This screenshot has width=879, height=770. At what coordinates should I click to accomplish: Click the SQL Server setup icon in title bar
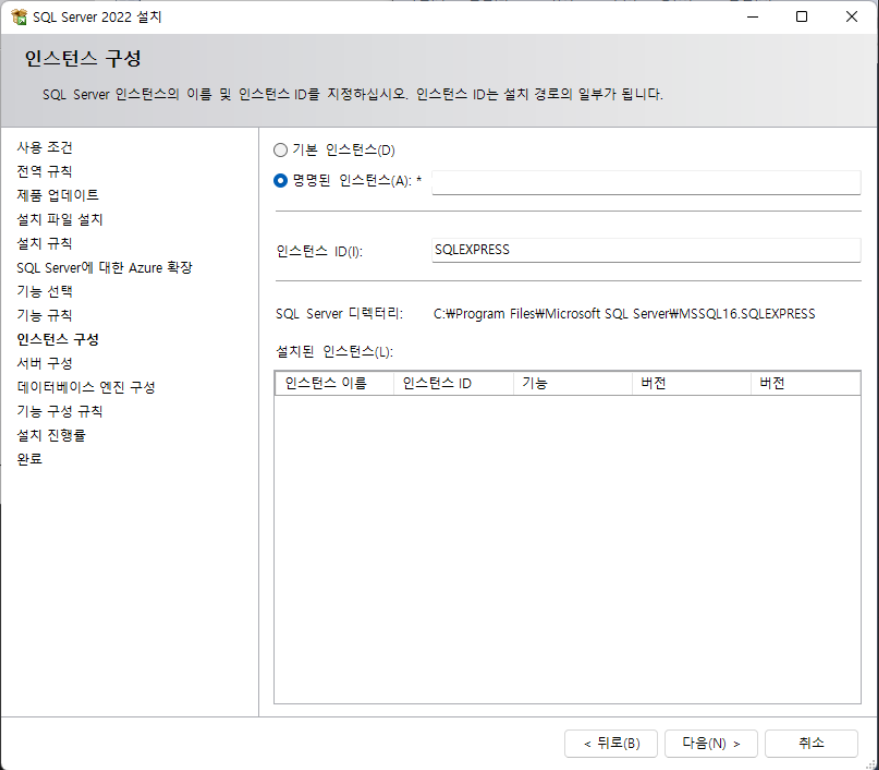(19, 17)
